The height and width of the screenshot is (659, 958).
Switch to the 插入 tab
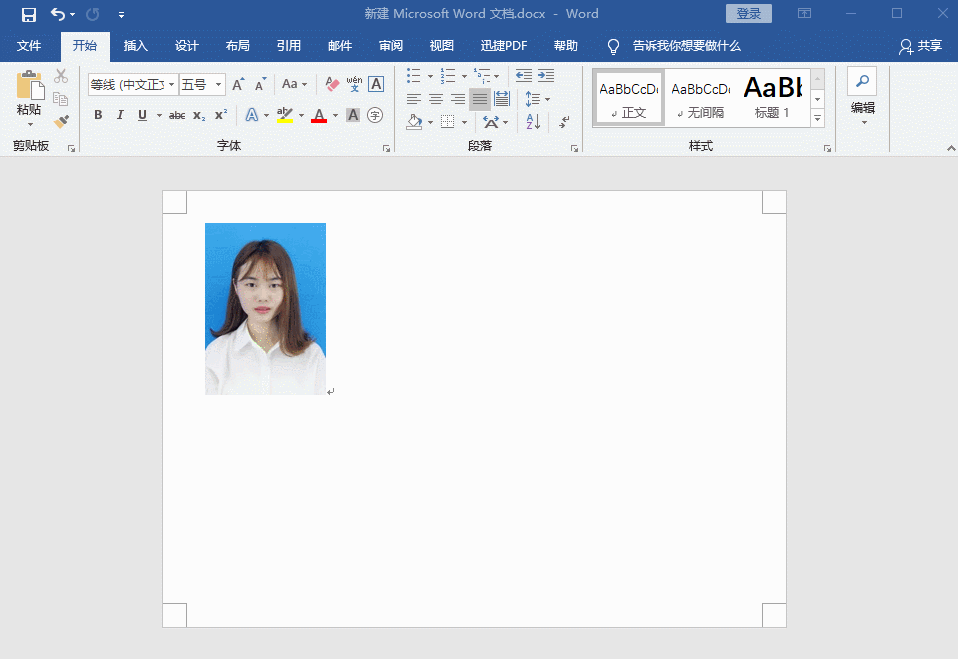[x=136, y=46]
